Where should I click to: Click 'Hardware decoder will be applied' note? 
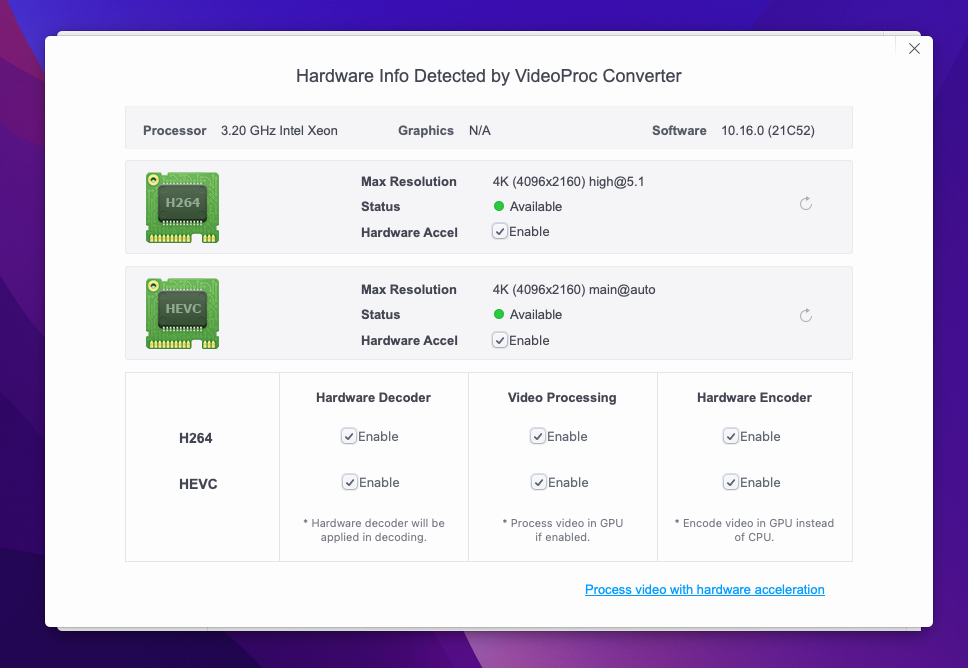[x=373, y=530]
